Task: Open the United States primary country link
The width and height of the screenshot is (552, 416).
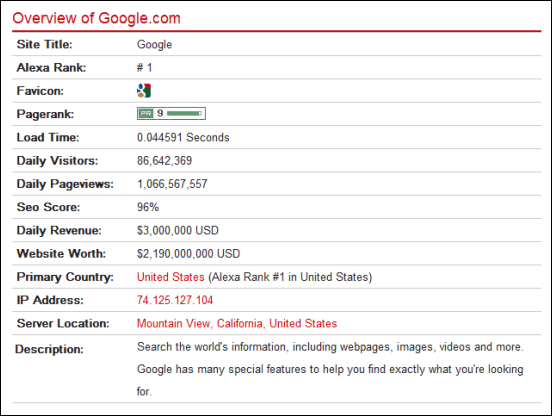Action: [x=171, y=277]
